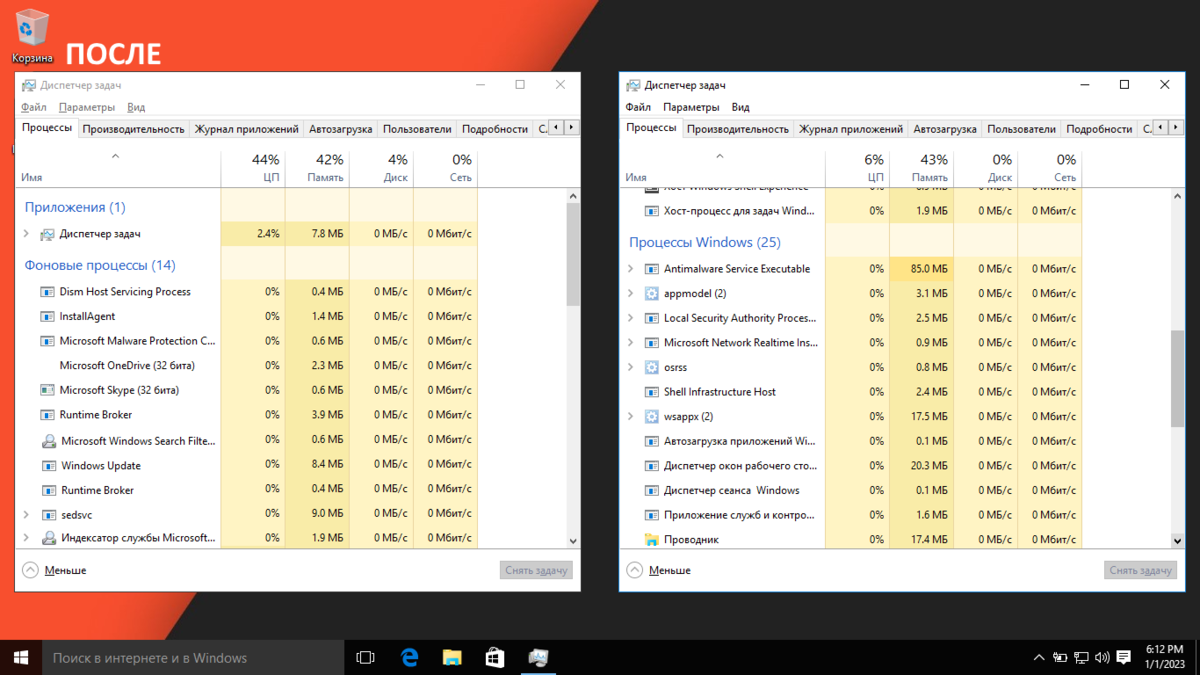Click the appmodel (2) gear icon
The image size is (1200, 675).
point(652,294)
